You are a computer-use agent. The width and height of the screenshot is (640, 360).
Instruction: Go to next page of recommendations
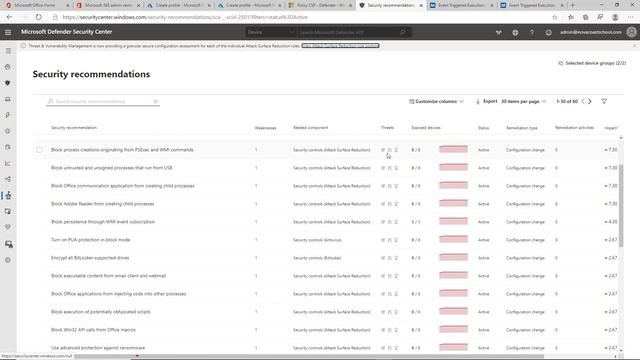tap(590, 101)
